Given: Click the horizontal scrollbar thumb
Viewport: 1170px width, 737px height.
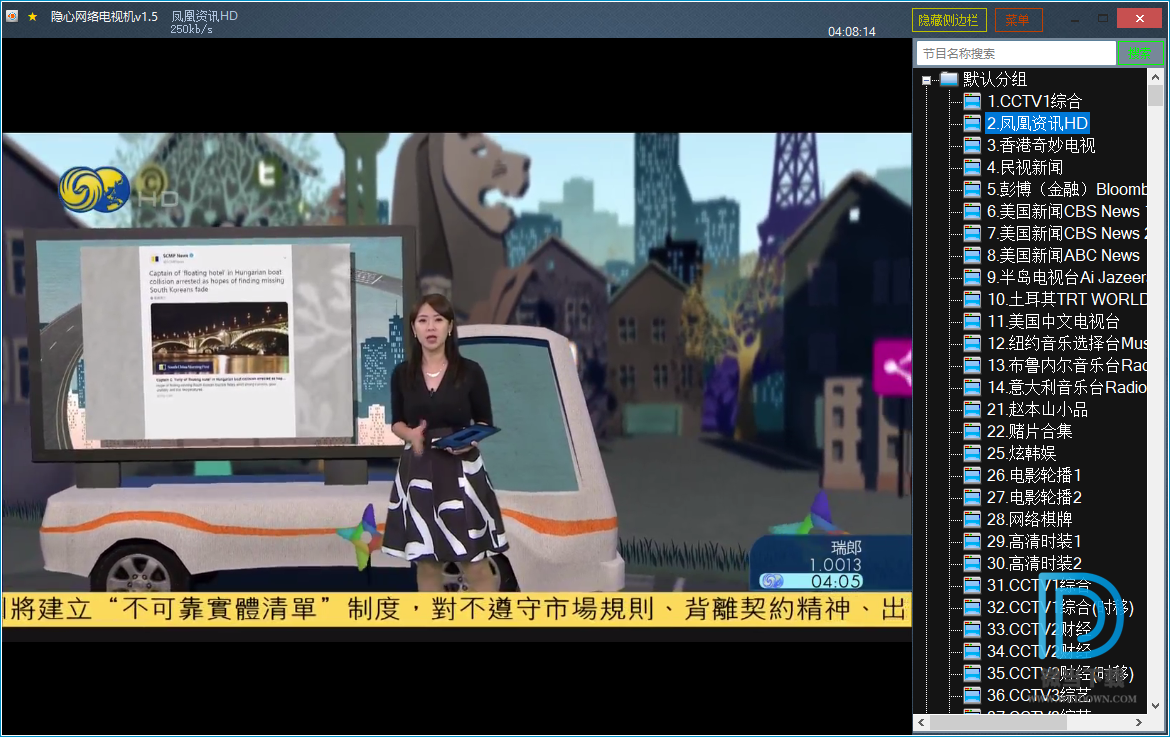Looking at the screenshot, I should (998, 722).
